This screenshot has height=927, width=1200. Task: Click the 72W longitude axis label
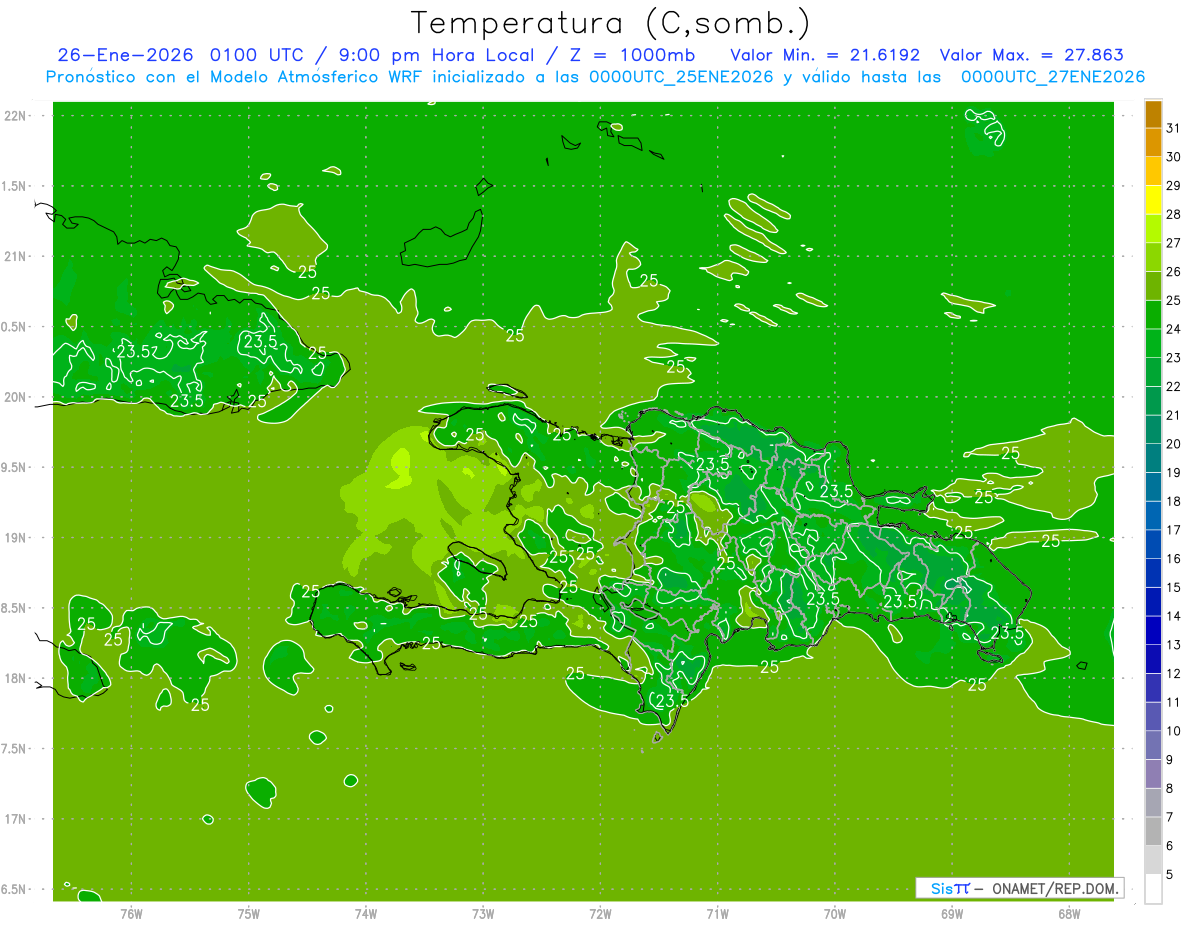[x=600, y=913]
